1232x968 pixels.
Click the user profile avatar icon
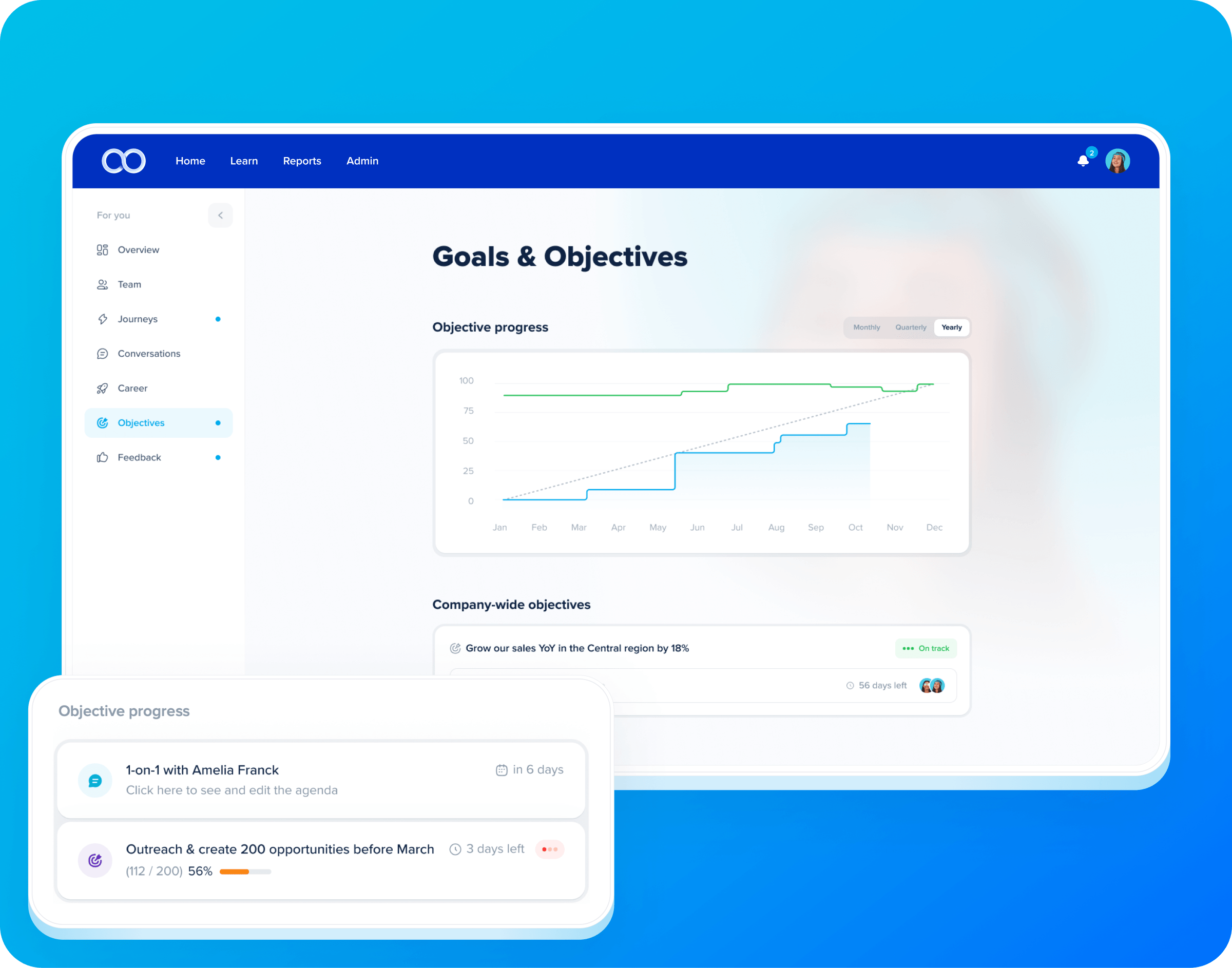1118,160
